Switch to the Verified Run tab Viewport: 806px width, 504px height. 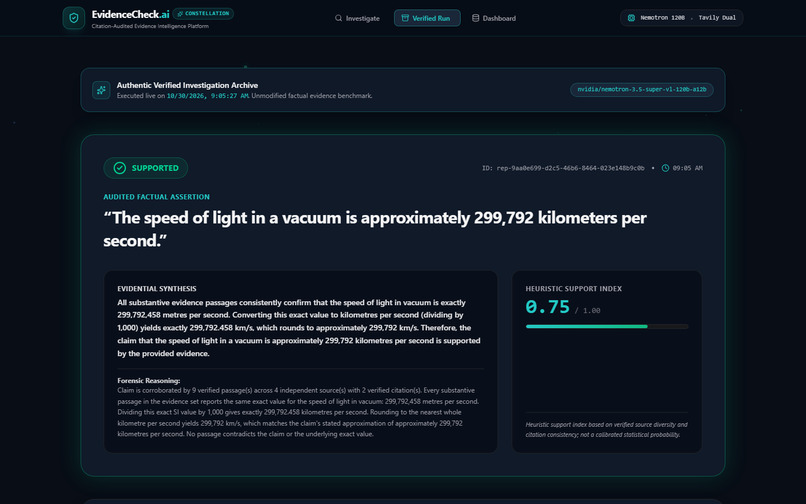(x=427, y=18)
